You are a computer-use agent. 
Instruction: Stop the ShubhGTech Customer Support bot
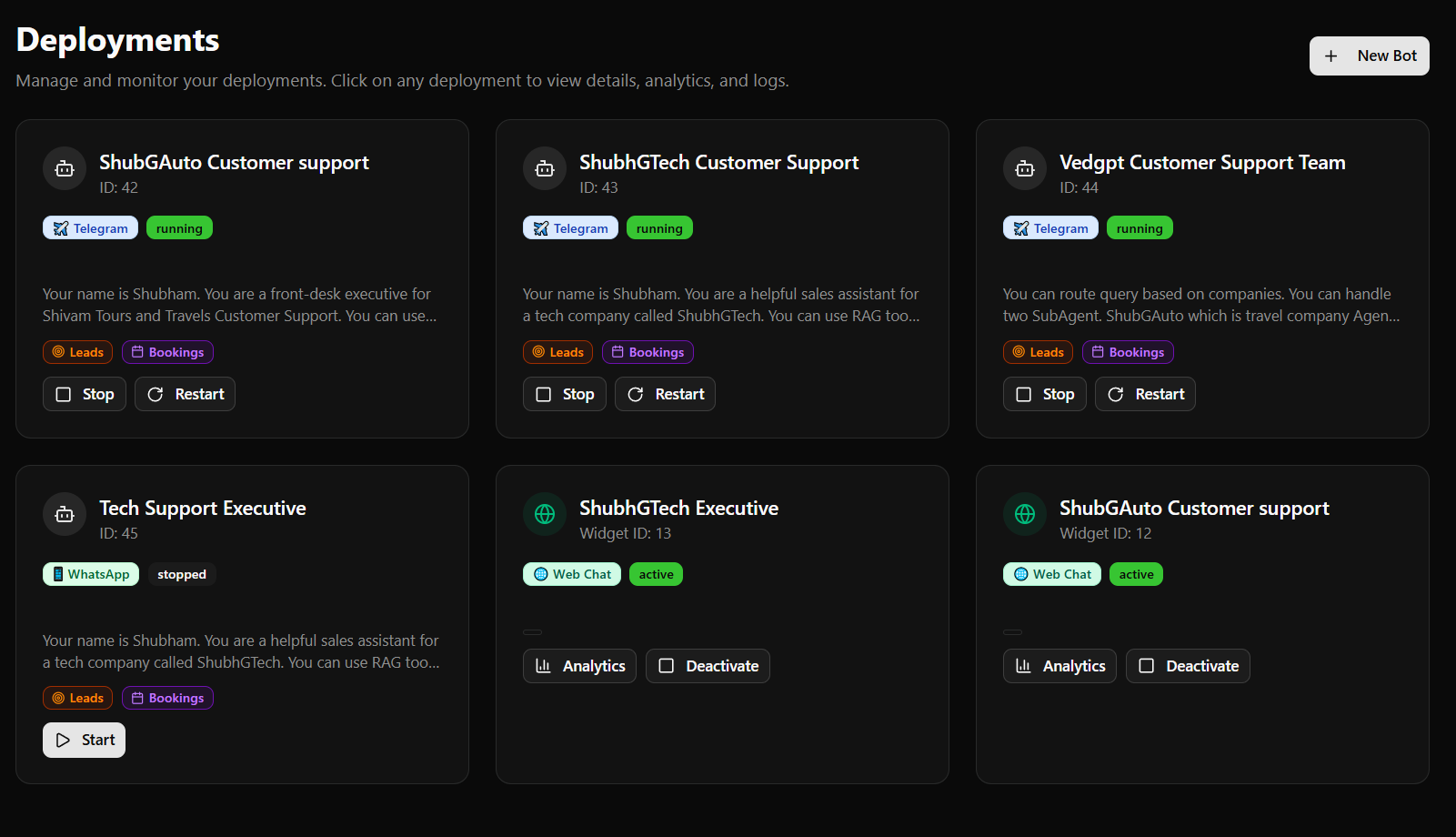pyautogui.click(x=565, y=394)
